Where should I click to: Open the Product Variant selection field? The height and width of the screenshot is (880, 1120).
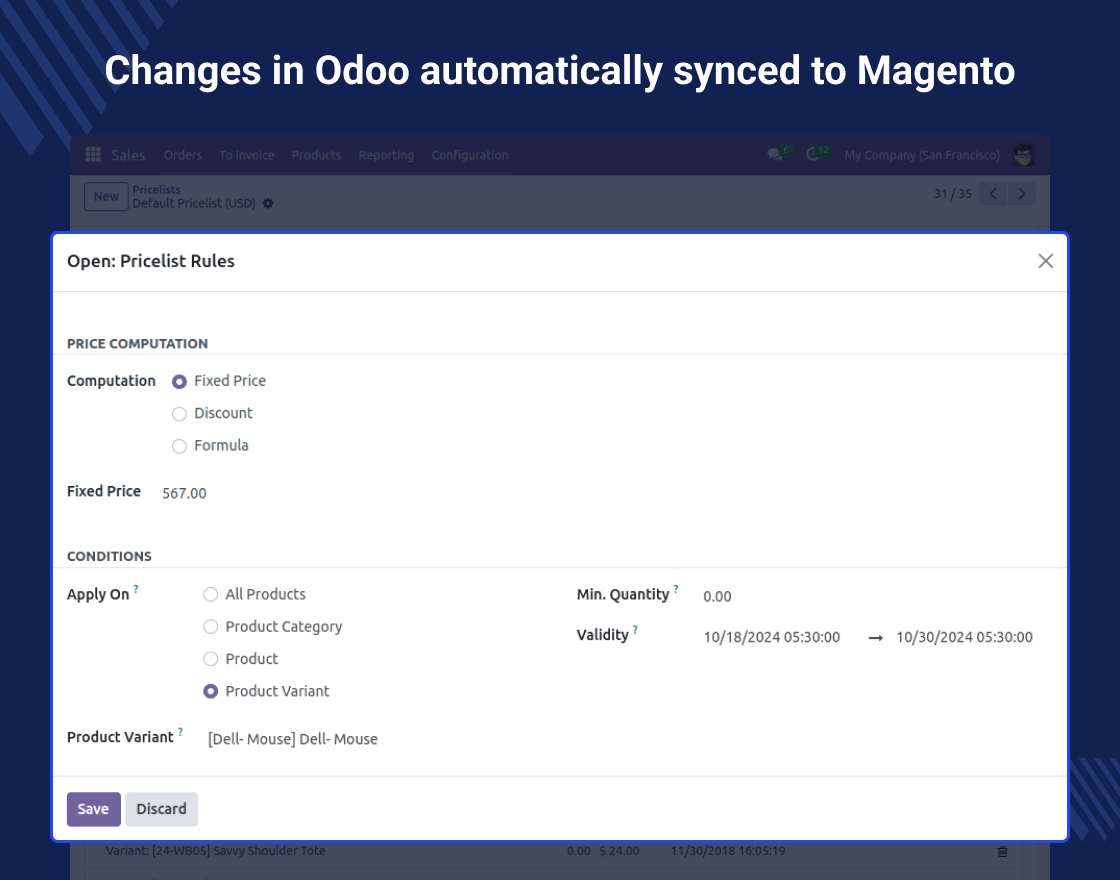(293, 739)
